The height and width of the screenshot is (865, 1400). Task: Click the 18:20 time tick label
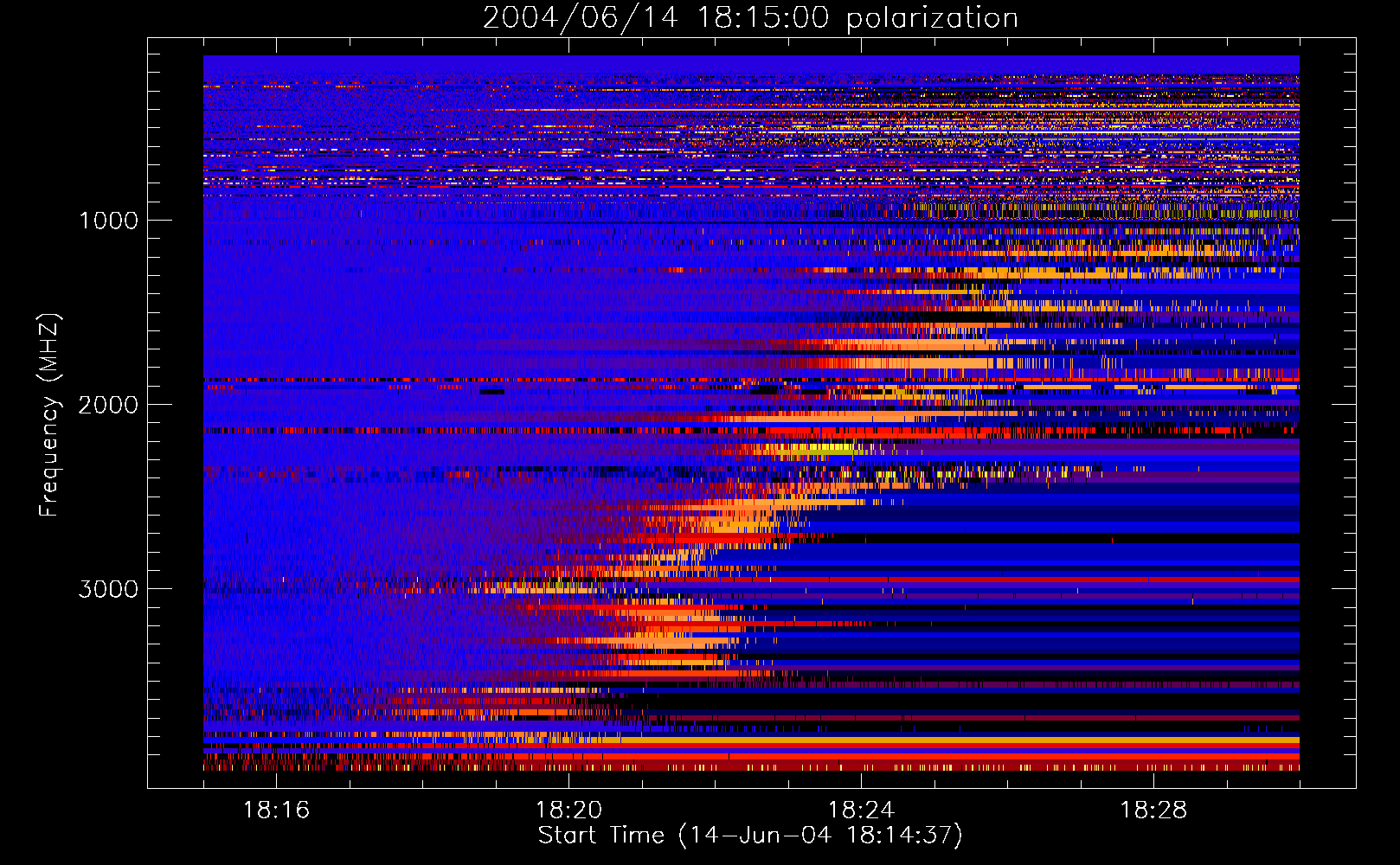tap(568, 811)
